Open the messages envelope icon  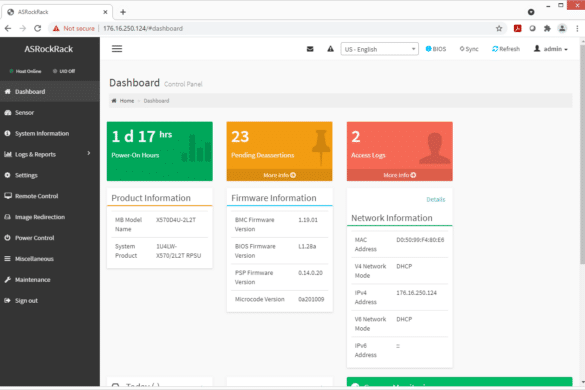click(x=310, y=49)
